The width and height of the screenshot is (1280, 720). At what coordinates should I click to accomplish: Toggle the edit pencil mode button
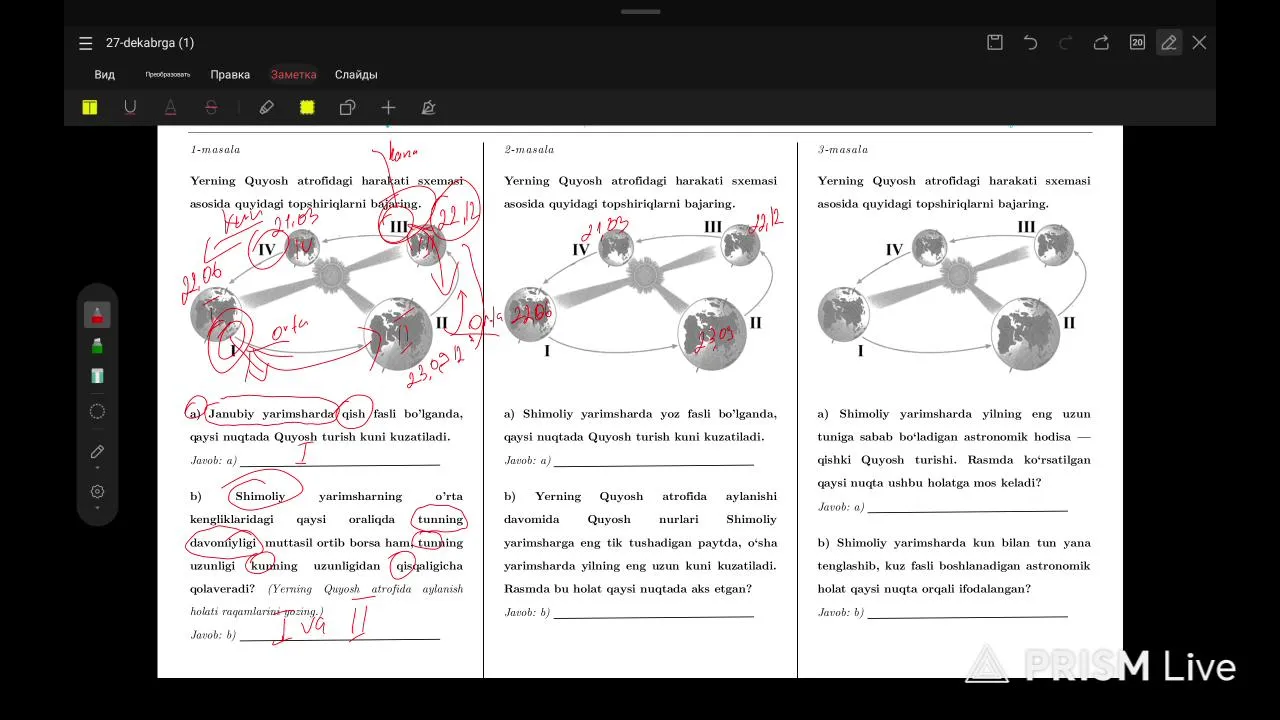(1168, 42)
